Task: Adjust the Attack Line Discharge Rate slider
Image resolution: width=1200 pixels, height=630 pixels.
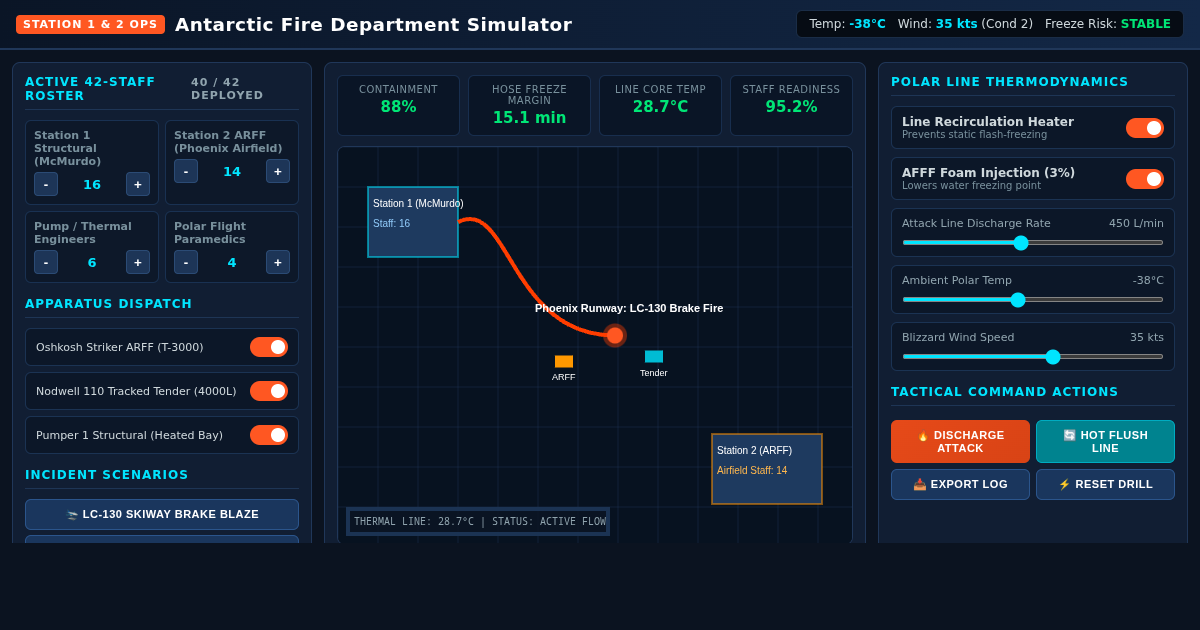Action: (1033, 242)
